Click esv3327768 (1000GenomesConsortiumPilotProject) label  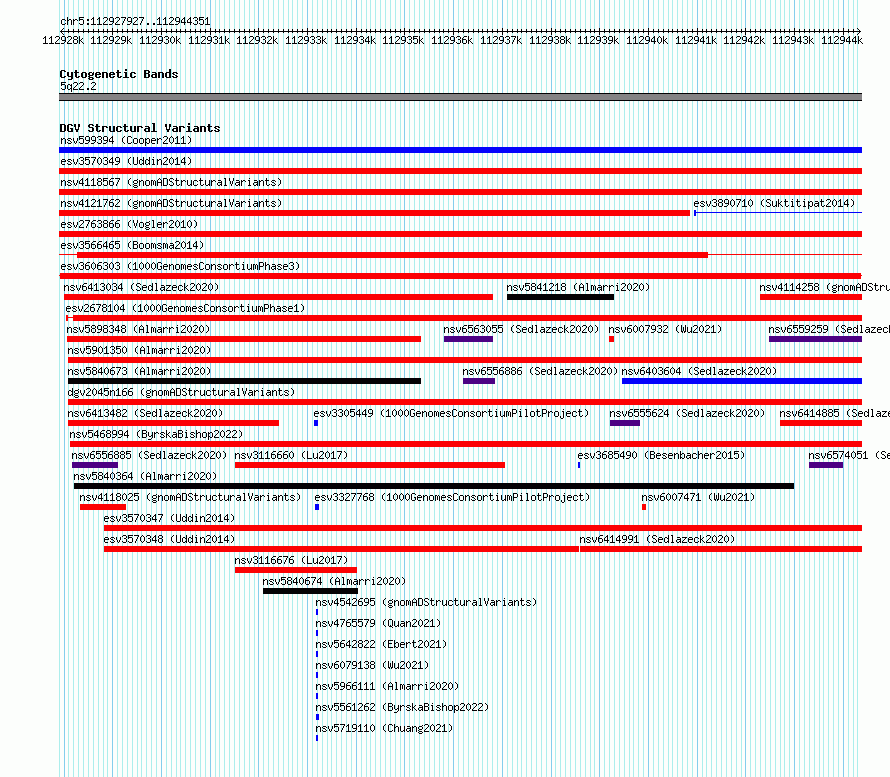point(452,497)
